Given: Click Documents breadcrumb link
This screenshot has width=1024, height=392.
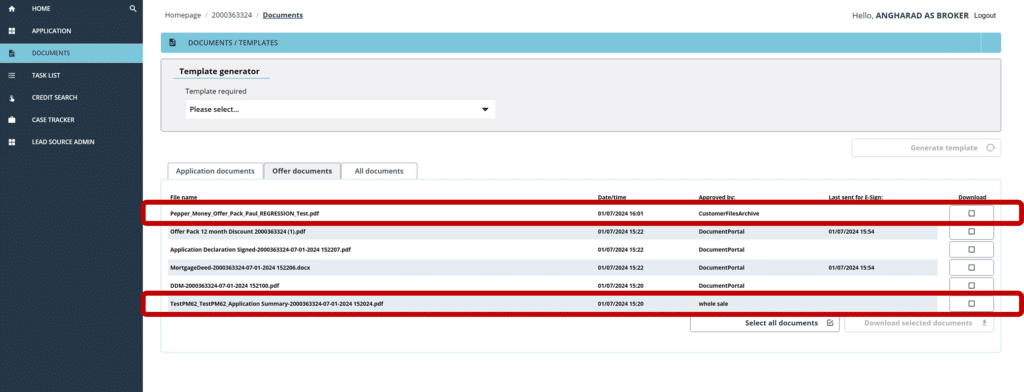Looking at the screenshot, I should (283, 15).
